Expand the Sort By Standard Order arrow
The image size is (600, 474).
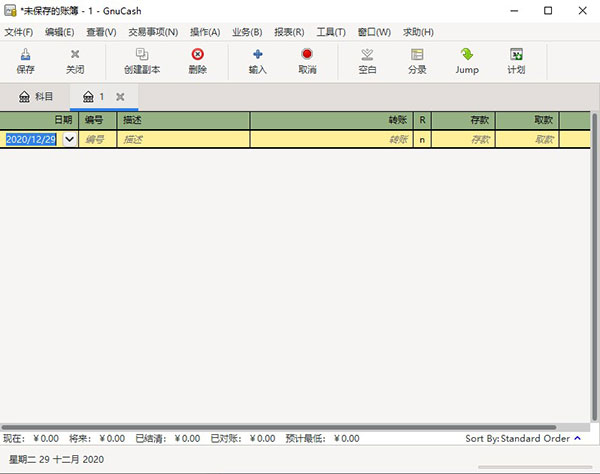(x=577, y=438)
